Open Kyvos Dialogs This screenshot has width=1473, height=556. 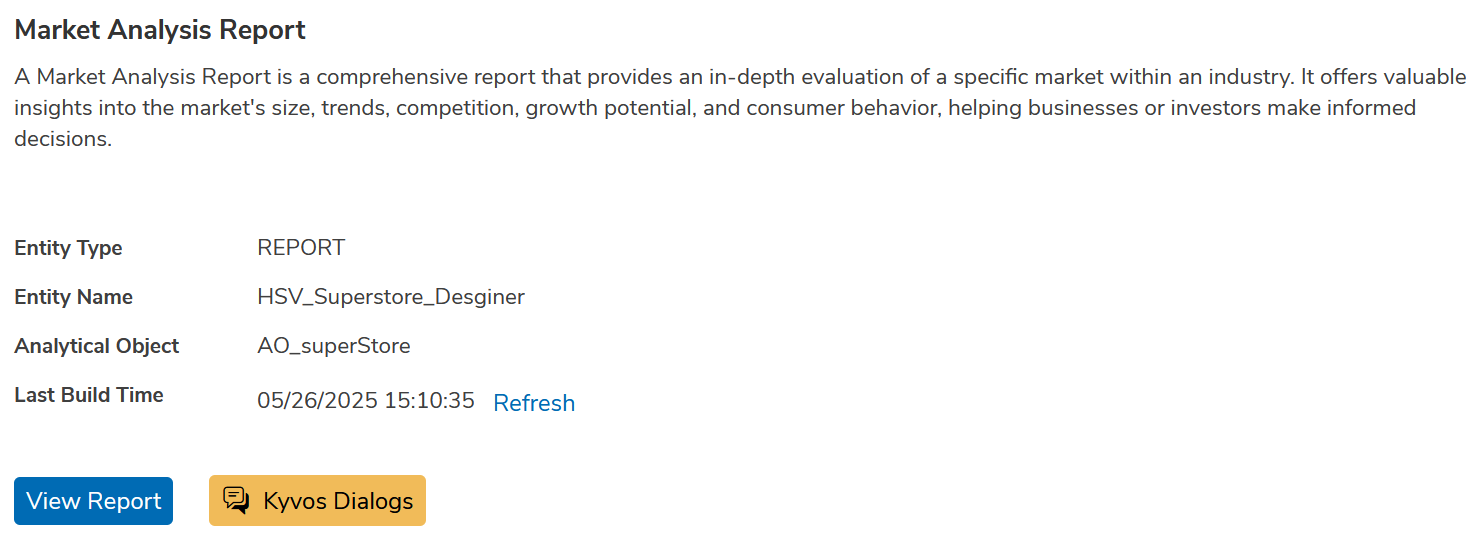point(317,501)
